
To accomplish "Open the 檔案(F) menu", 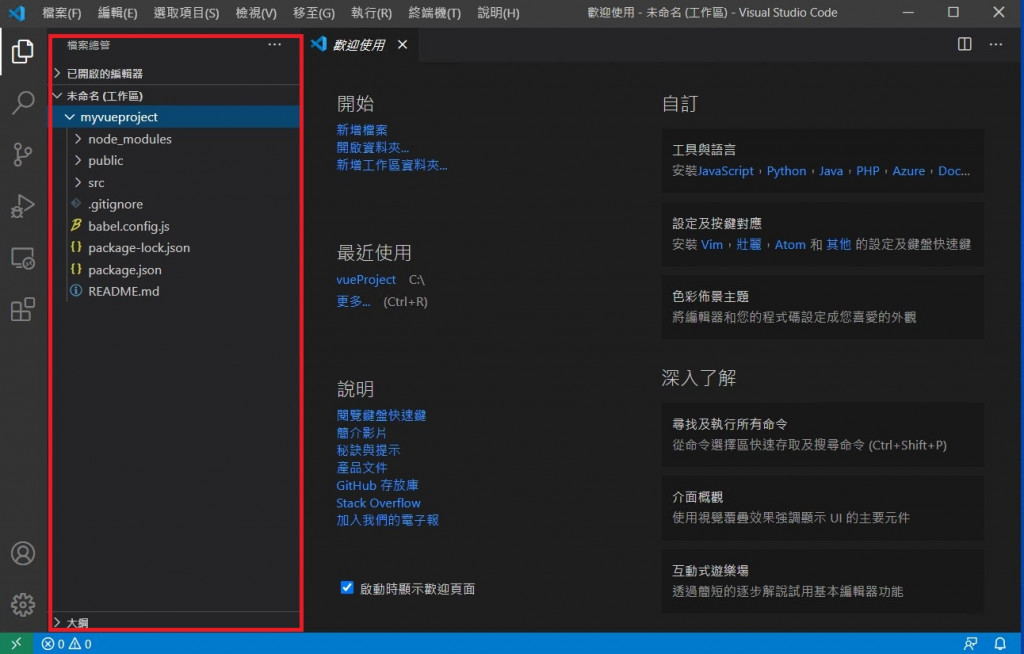I will tap(61, 12).
